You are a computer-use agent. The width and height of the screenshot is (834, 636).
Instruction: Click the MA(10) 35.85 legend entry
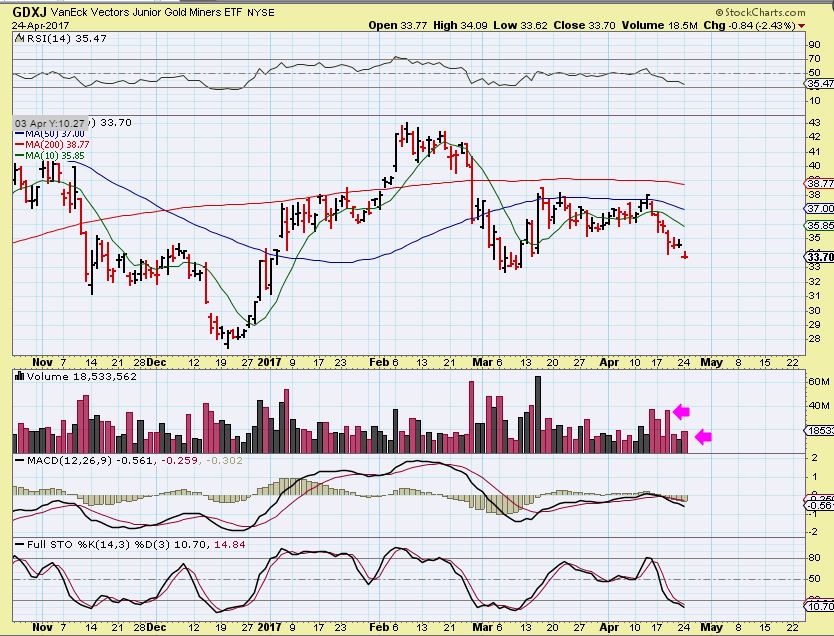[49, 156]
